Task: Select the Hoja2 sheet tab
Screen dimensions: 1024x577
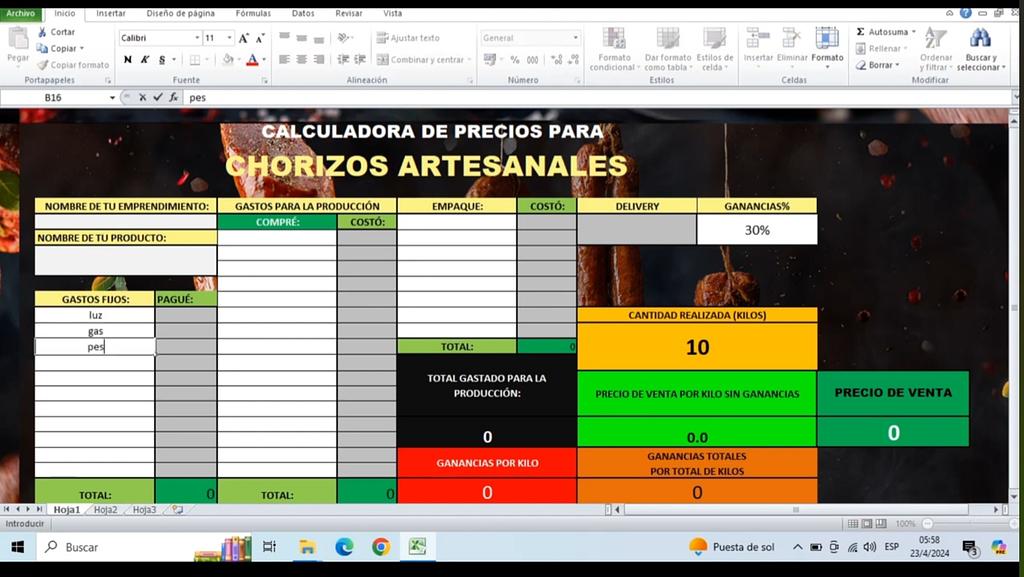Action: point(106,509)
